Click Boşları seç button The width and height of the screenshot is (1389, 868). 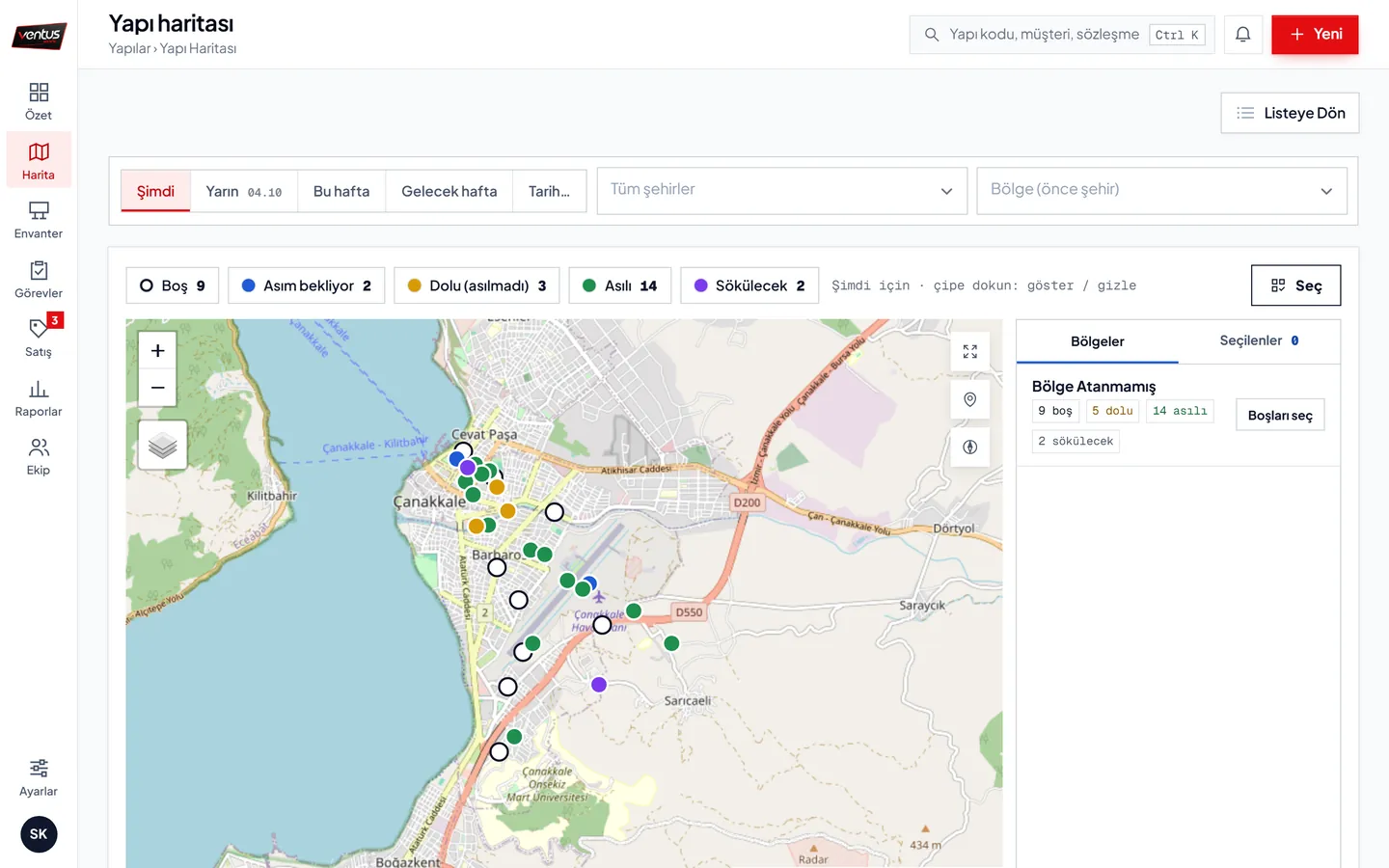pyautogui.click(x=1280, y=415)
